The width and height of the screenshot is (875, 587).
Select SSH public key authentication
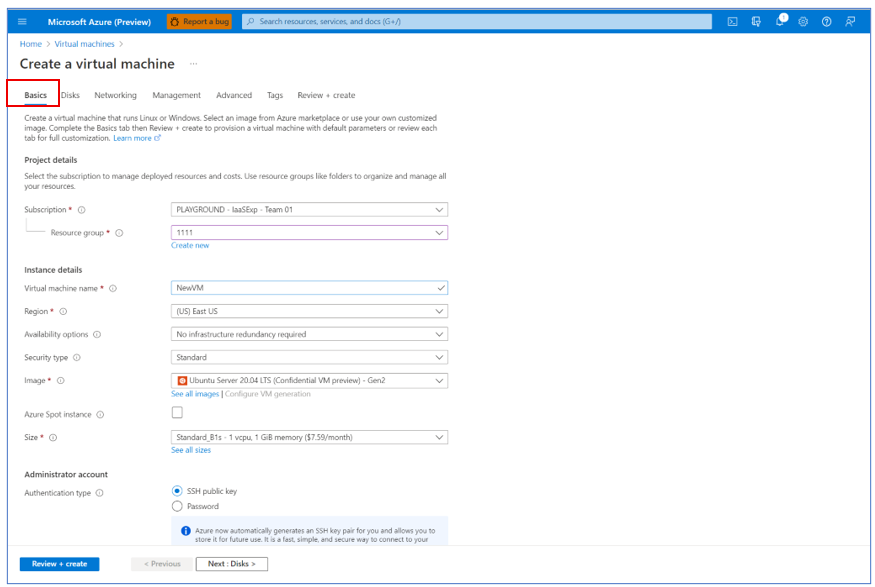click(x=177, y=491)
